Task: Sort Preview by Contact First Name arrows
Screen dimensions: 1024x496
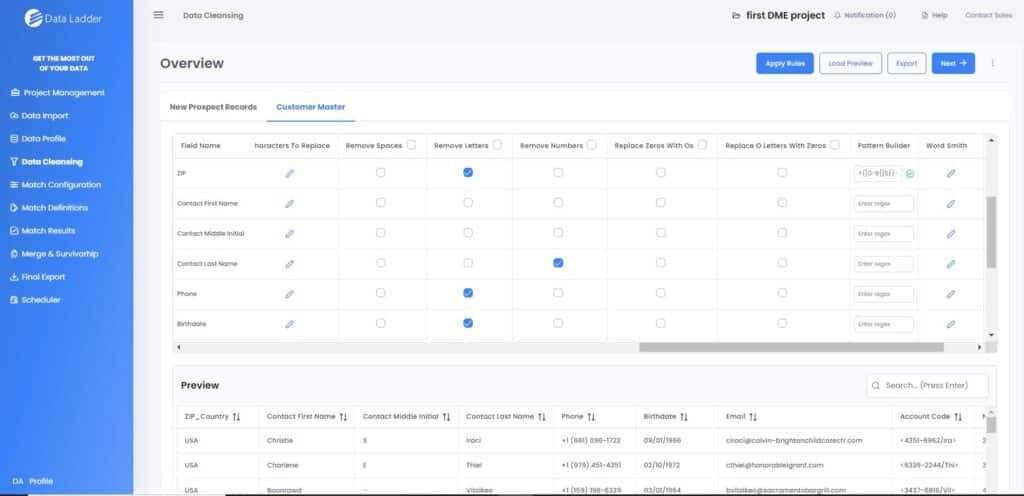Action: 343,416
